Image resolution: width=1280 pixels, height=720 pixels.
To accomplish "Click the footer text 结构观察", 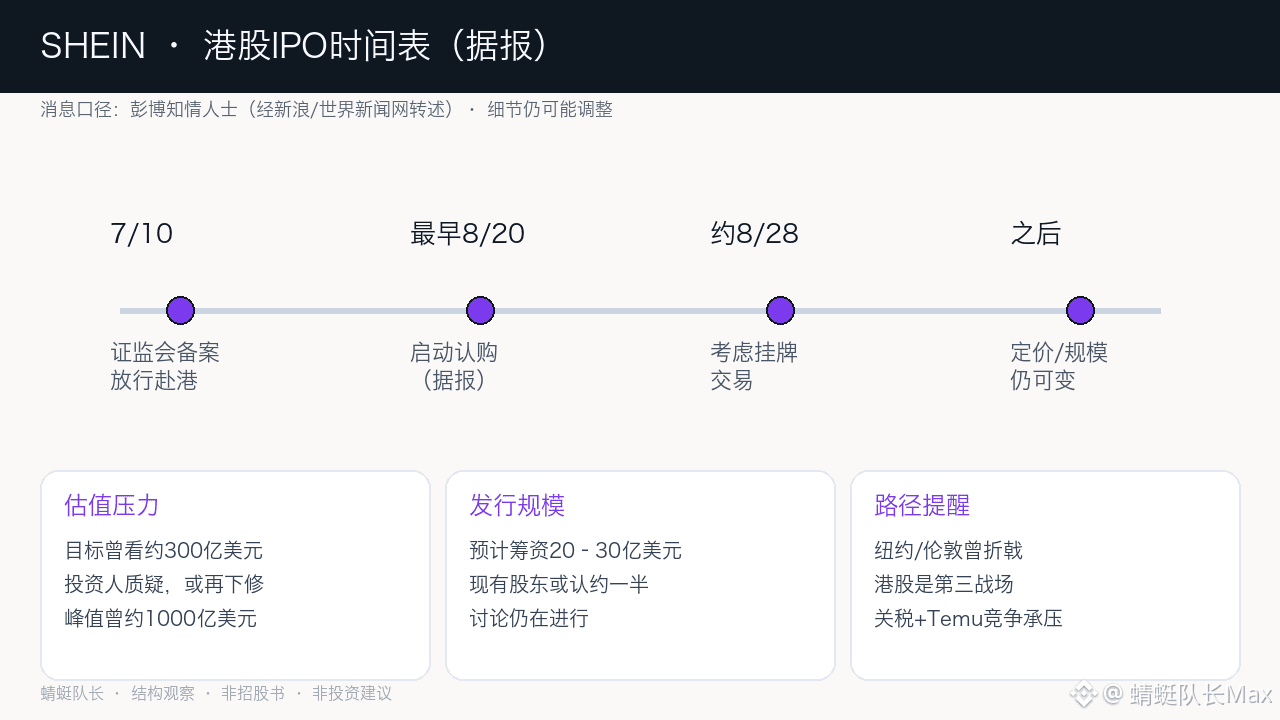I will pos(163,693).
